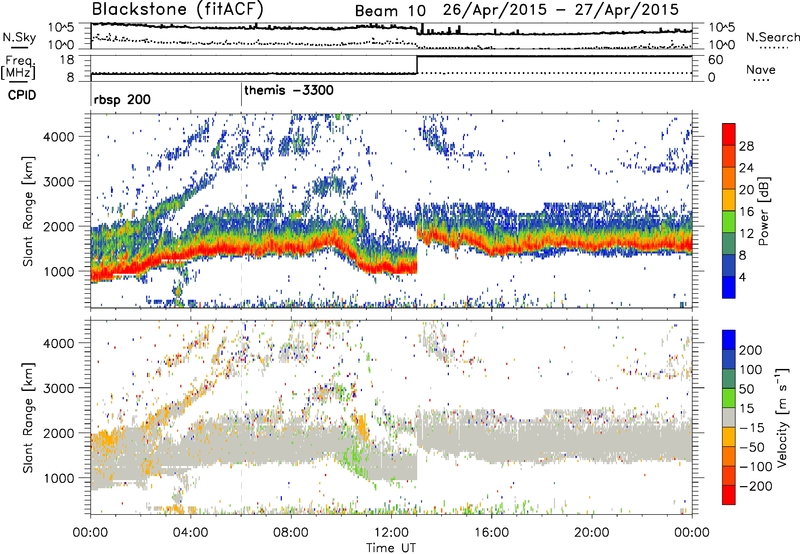Click the '12:00' time tick label
Image resolution: width=800 pixels, height=554 pixels.
click(391, 533)
